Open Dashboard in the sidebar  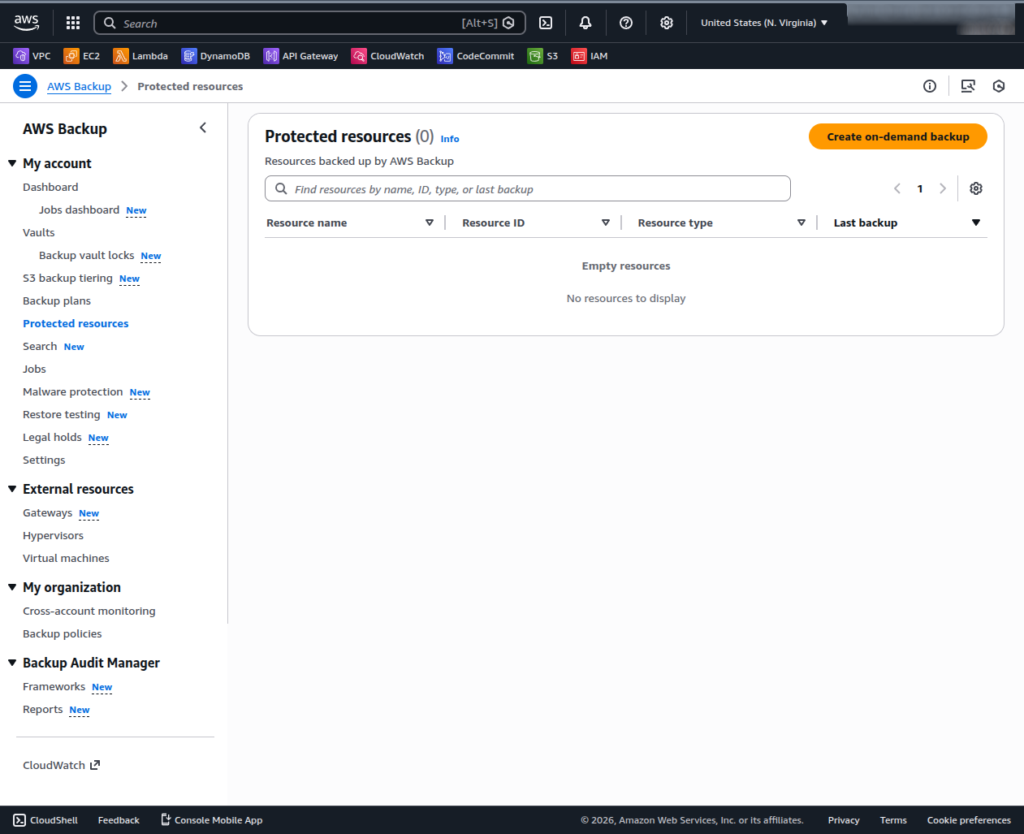50,187
